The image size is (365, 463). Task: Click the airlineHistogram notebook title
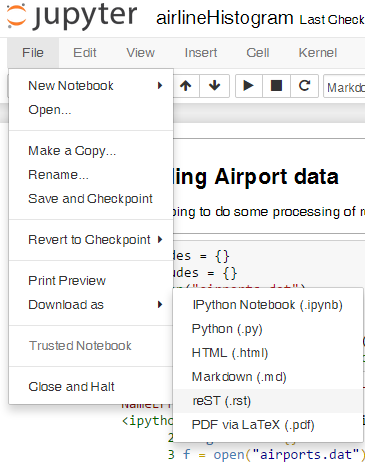click(x=224, y=18)
